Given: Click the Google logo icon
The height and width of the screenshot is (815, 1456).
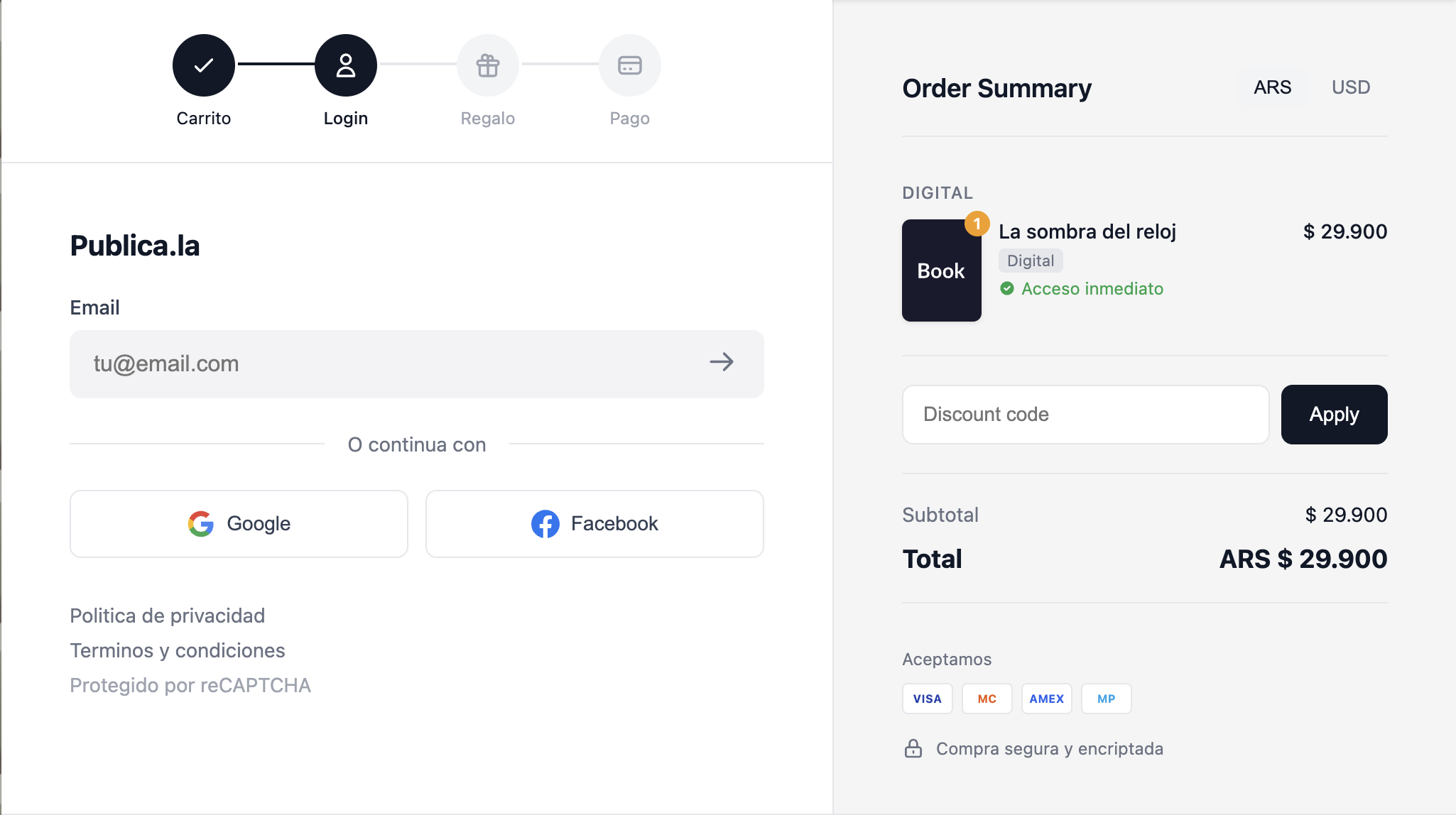Looking at the screenshot, I should (201, 523).
